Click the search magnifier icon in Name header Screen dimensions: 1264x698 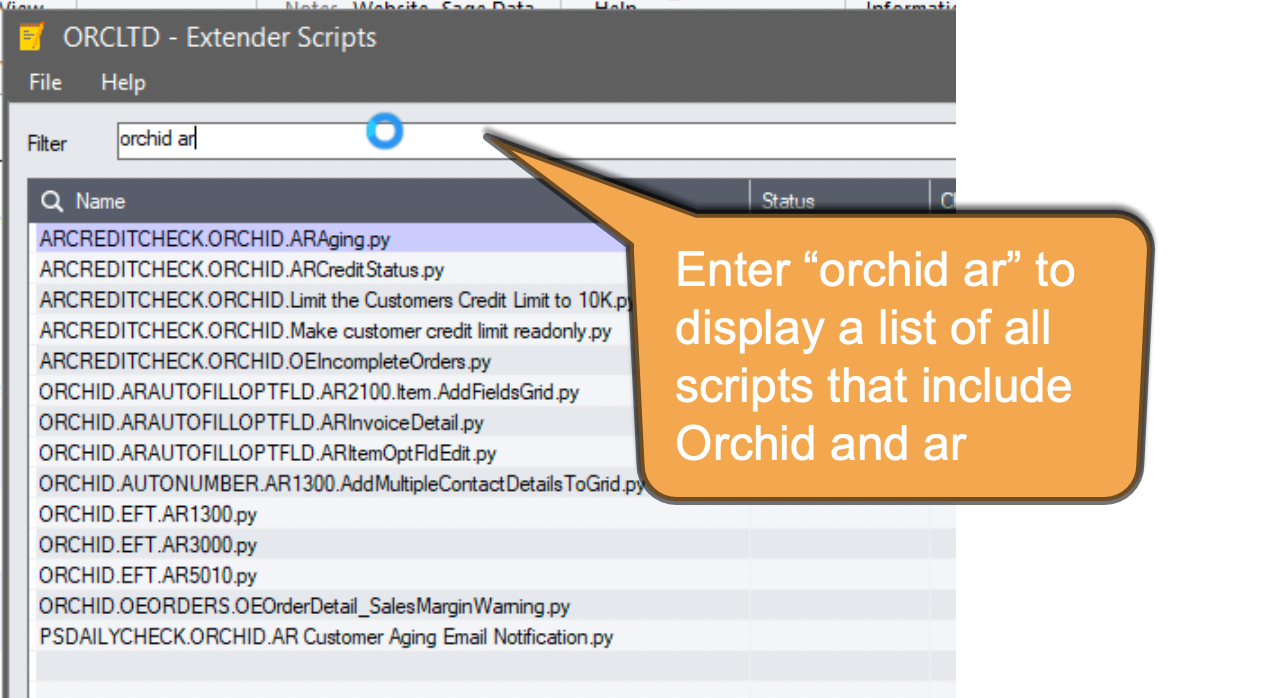click(52, 201)
